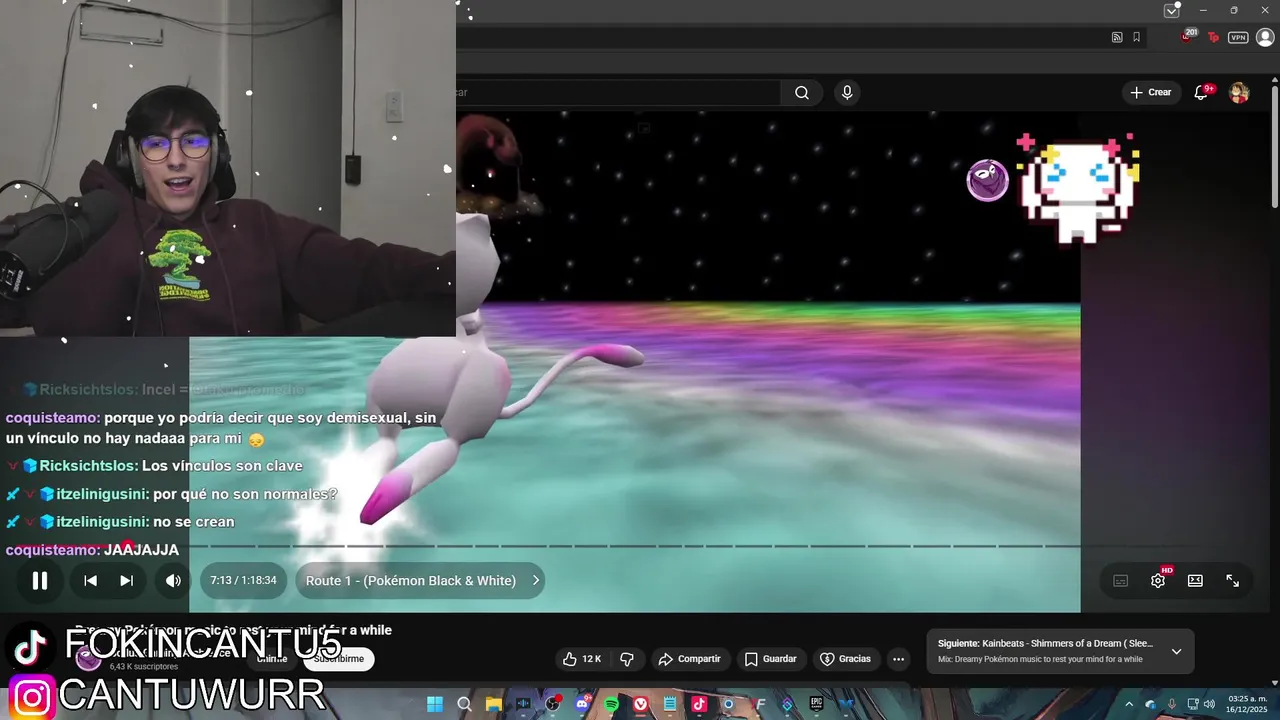Click Siguiente: Kainbeats - Shimmers of a Dream

pyautogui.click(x=1046, y=644)
